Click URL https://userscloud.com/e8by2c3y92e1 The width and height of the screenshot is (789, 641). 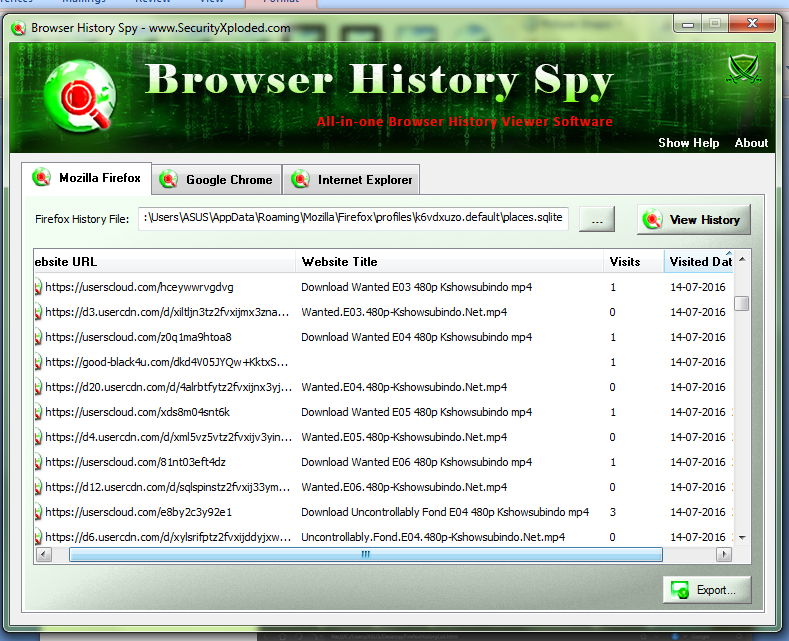coord(139,512)
